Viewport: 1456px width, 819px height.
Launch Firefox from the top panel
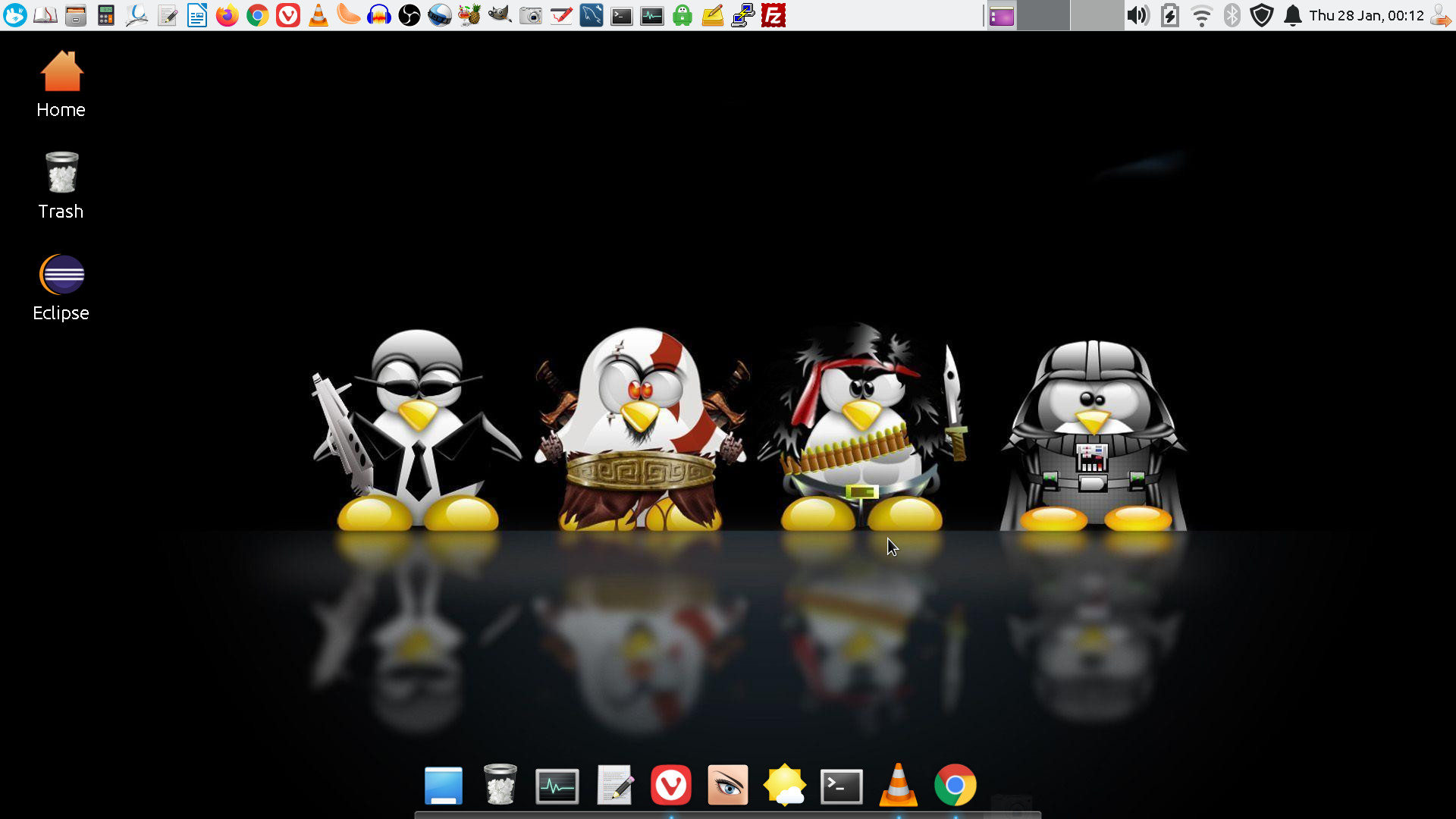pos(227,15)
